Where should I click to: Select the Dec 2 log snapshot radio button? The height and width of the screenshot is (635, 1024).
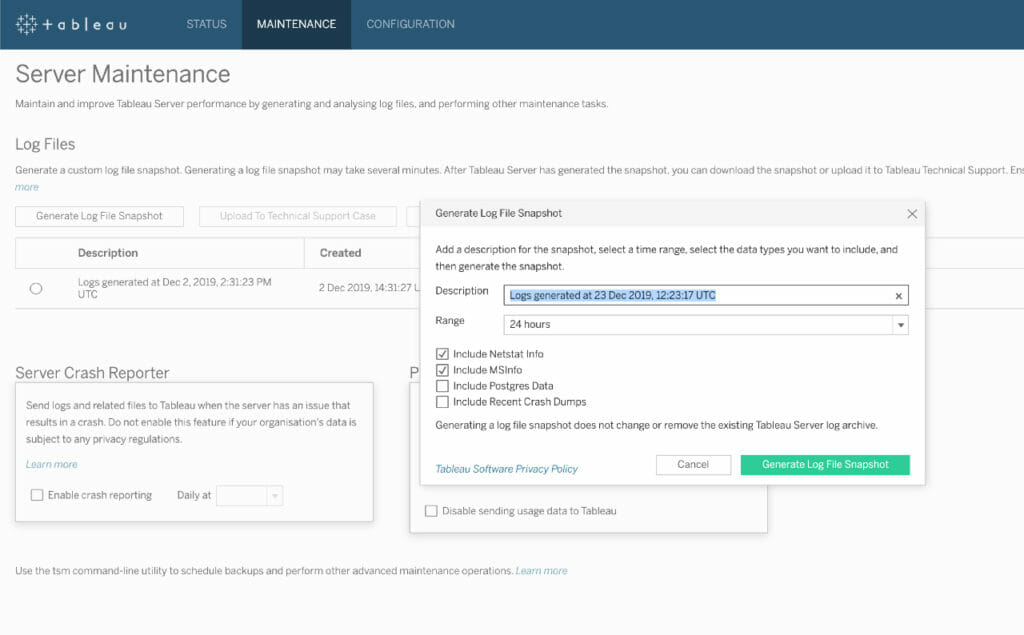click(x=36, y=288)
